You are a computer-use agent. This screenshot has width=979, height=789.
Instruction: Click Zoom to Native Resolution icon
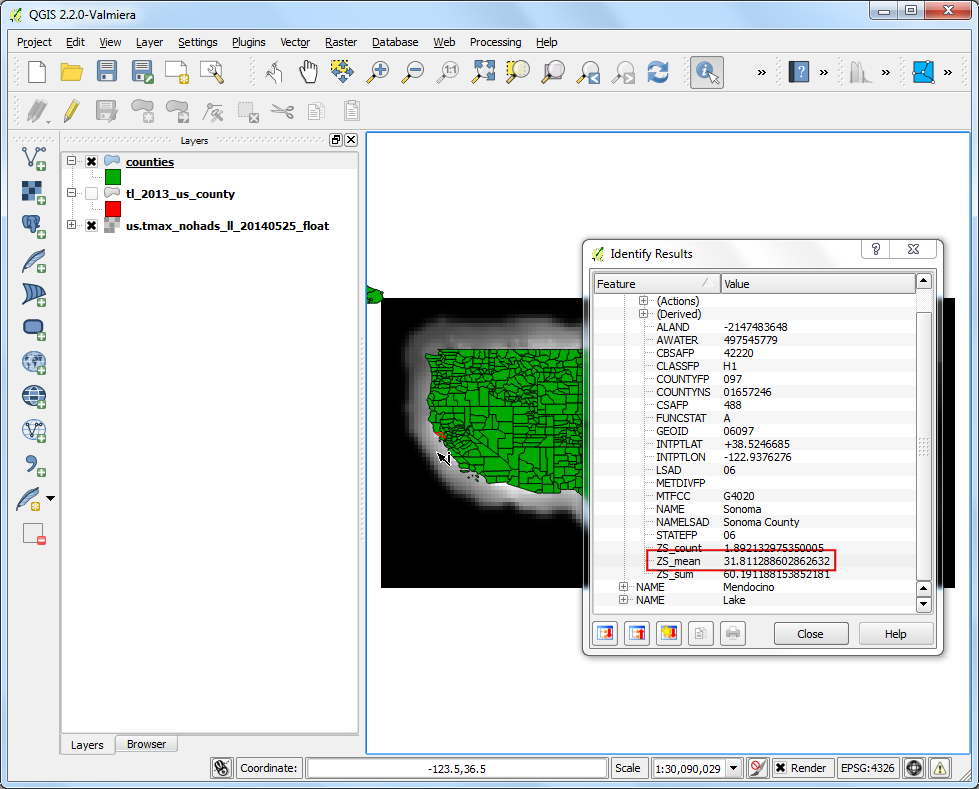coord(448,72)
